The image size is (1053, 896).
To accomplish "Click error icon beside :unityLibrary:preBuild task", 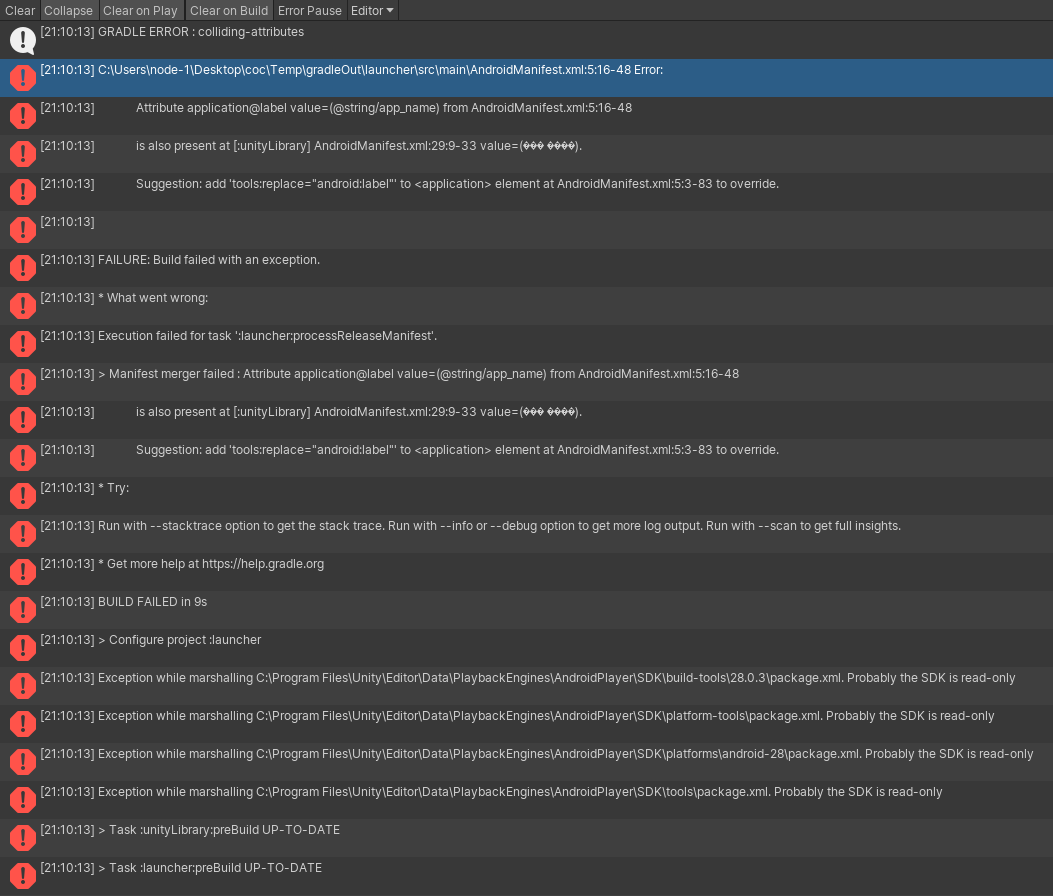I will click(x=22, y=838).
